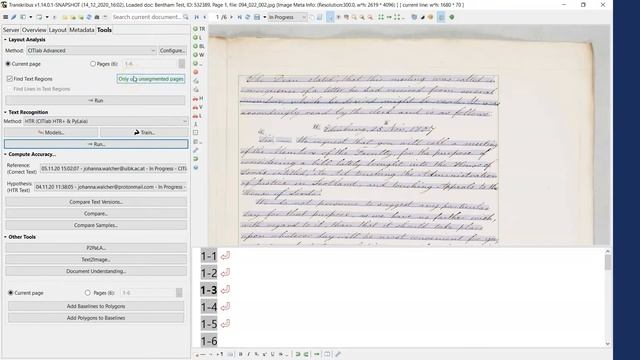The image size is (640, 360).
Task: Collapse the Text Recognition section
Action: click(5, 112)
